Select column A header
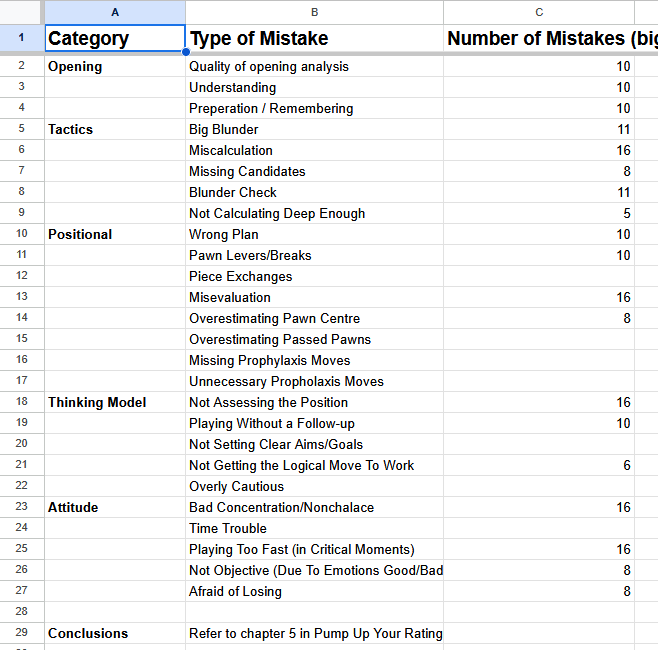 [x=115, y=12]
